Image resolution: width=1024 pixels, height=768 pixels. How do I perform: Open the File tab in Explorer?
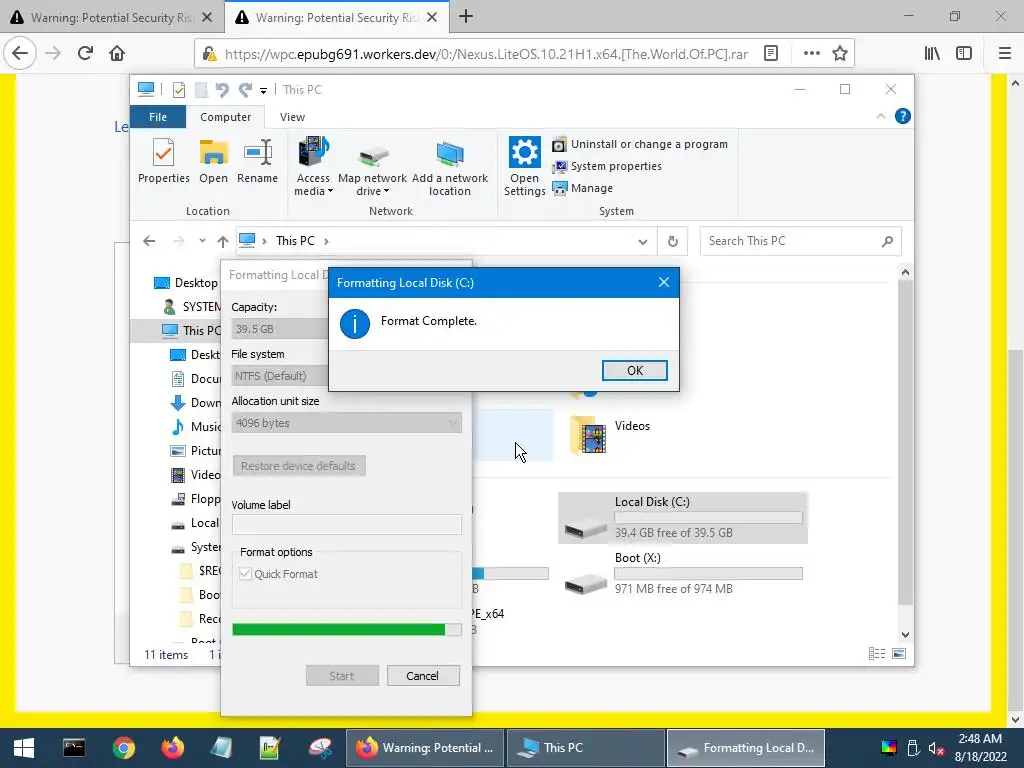158,117
